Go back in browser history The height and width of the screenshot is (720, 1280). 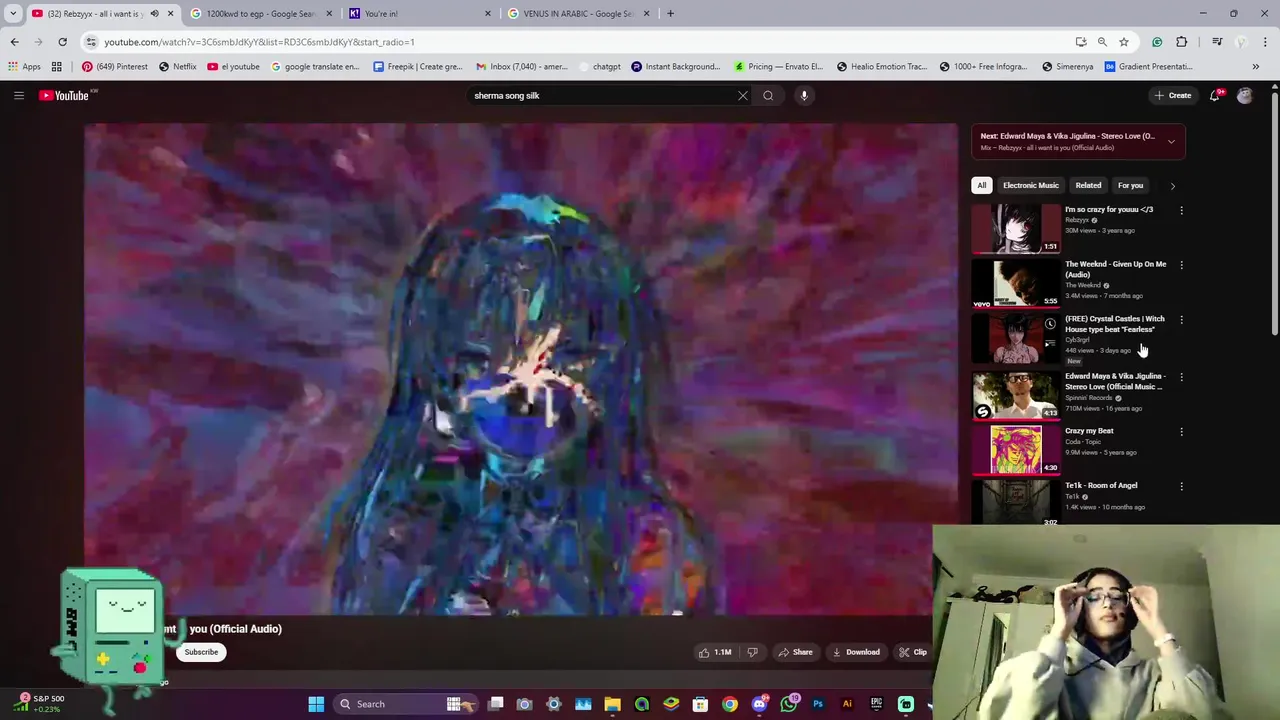point(14,42)
